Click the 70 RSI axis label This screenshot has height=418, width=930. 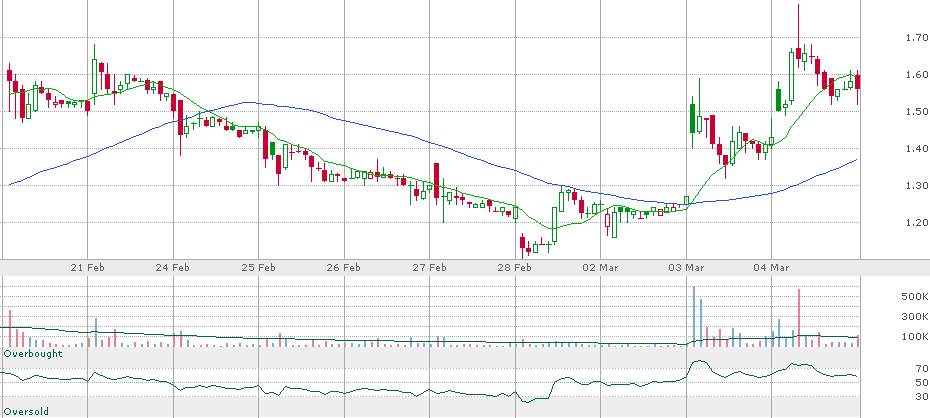click(921, 368)
